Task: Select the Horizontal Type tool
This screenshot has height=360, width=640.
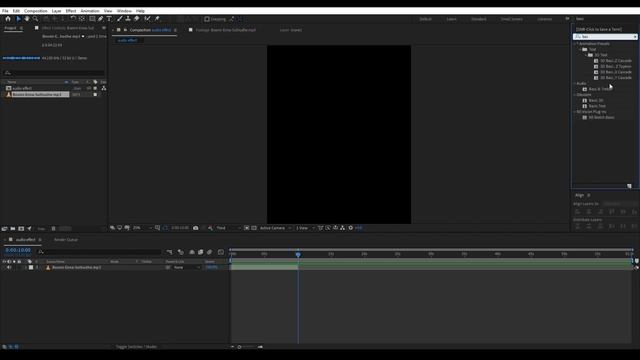Action: pos(109,19)
